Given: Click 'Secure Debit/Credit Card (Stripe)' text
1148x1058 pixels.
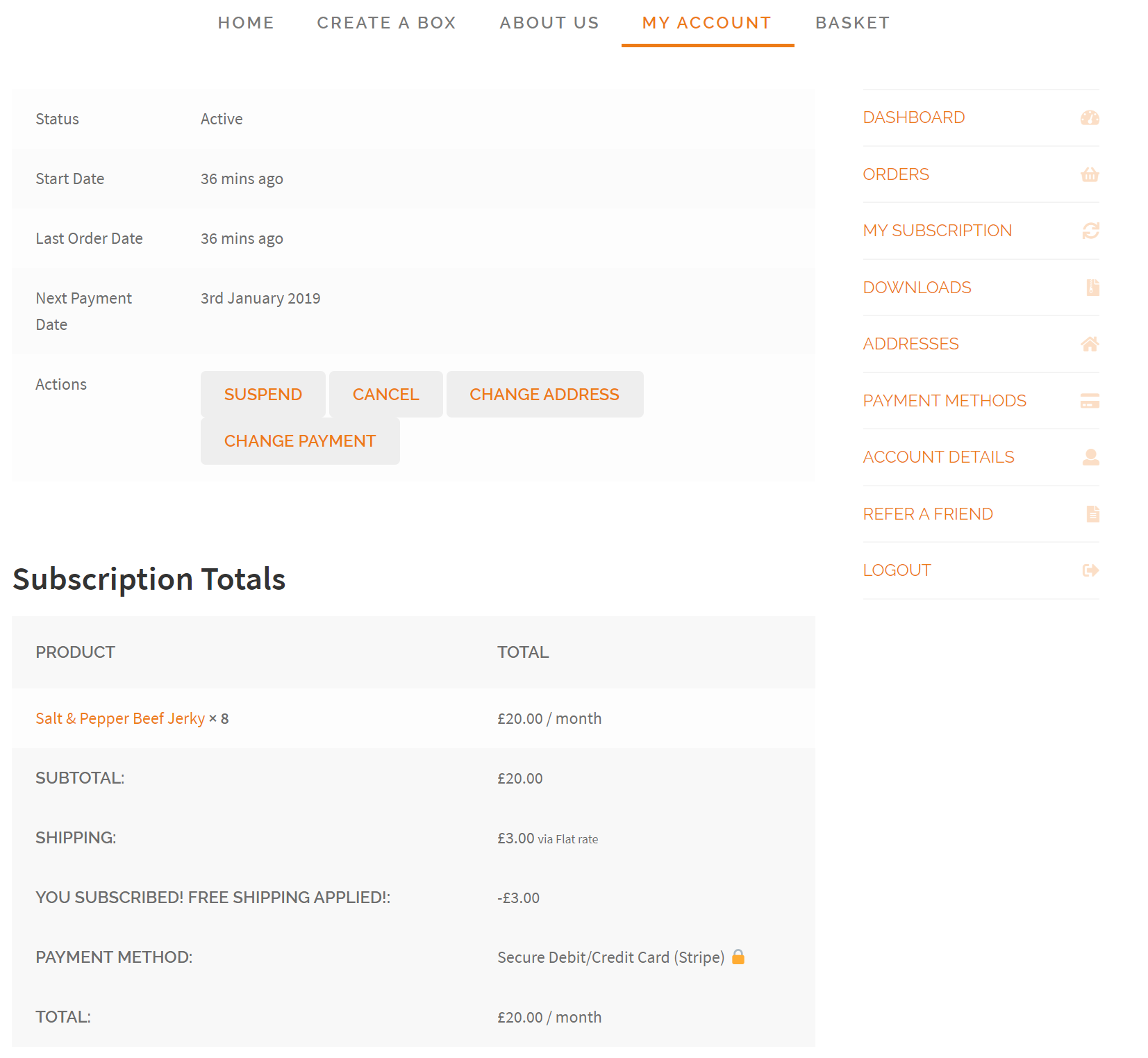Looking at the screenshot, I should pyautogui.click(x=610, y=957).
